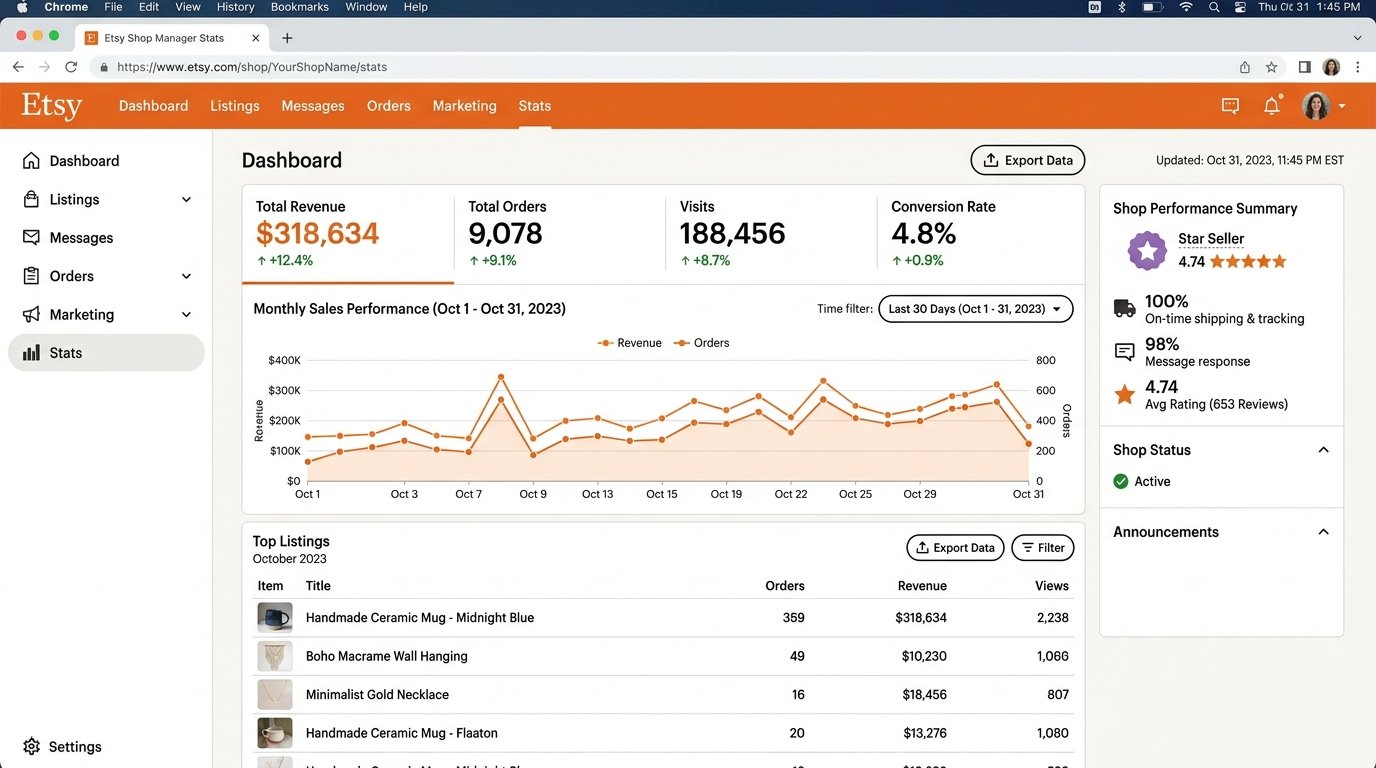Toggle the Orders series in chart legend
This screenshot has width=1376, height=768.
tap(701, 343)
